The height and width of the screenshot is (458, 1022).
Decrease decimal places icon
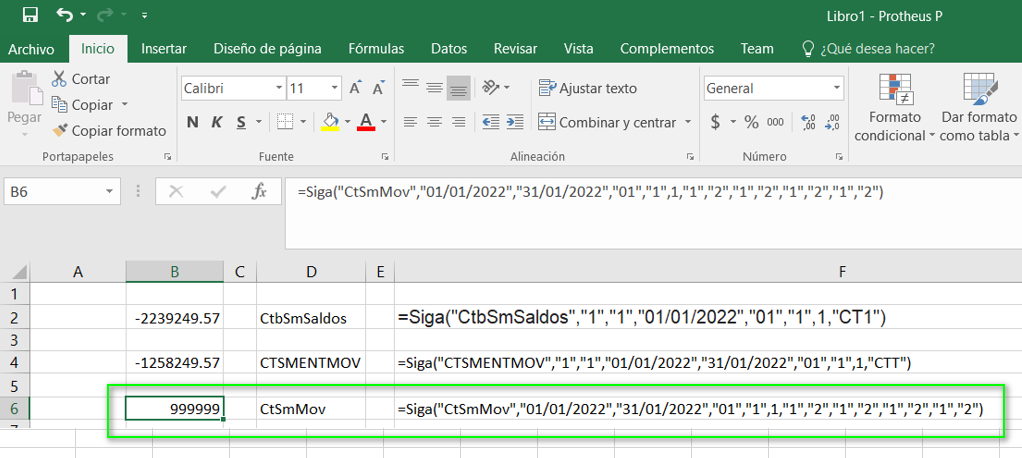(x=832, y=122)
